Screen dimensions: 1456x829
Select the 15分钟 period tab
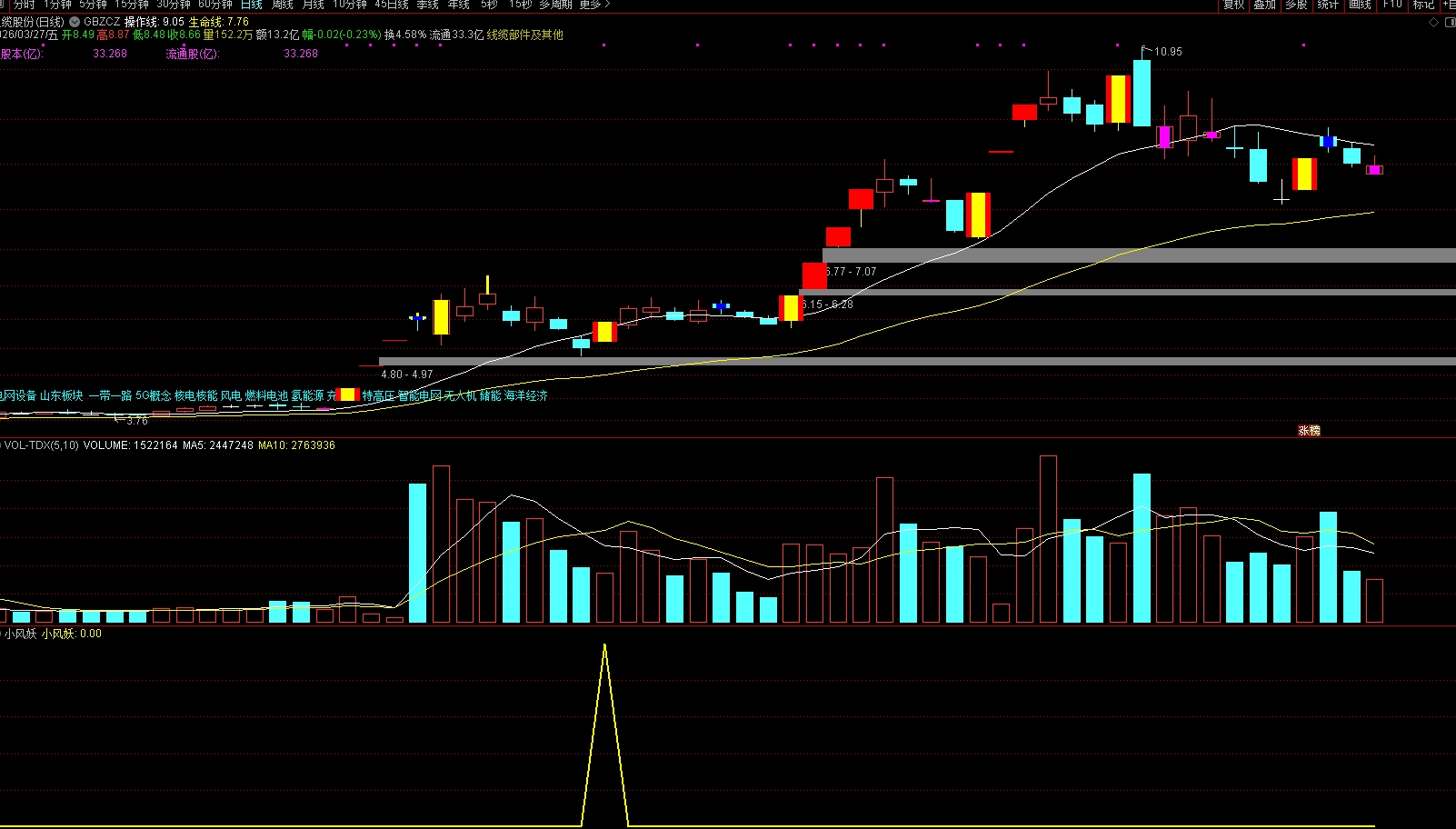pos(132,5)
